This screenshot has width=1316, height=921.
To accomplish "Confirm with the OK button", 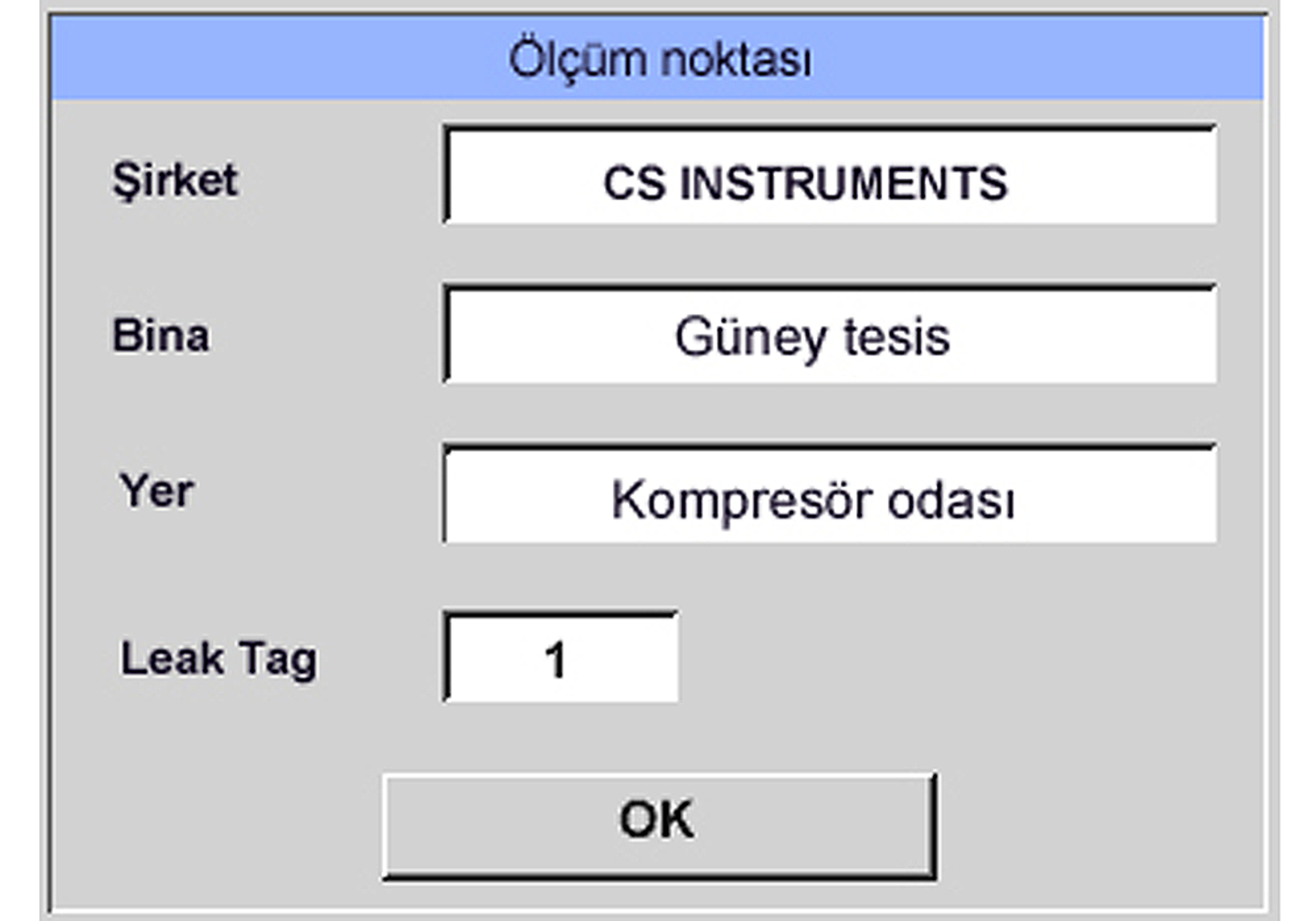I will pyautogui.click(x=660, y=826).
